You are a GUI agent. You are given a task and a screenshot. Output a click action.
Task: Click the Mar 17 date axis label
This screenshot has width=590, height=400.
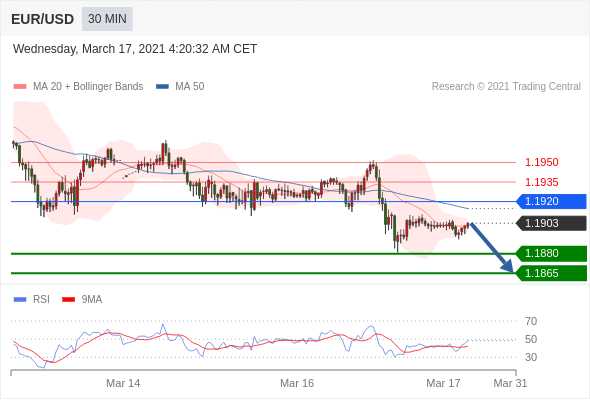(x=443, y=383)
